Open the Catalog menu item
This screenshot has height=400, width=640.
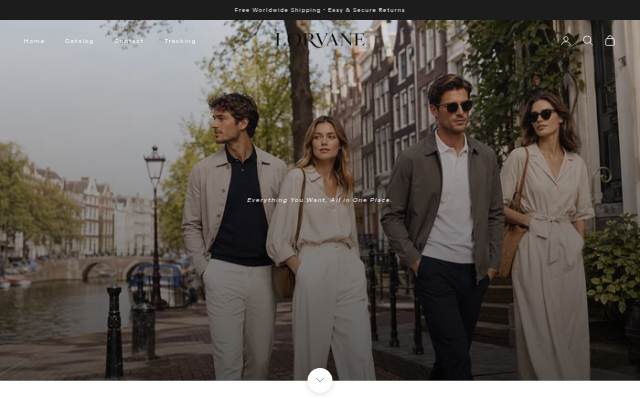[80, 41]
